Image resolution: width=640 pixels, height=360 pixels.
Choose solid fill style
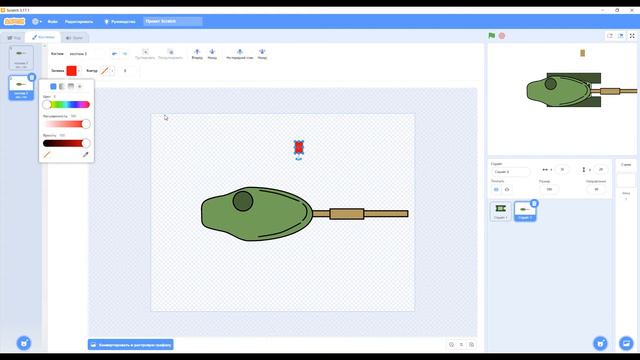[53, 87]
